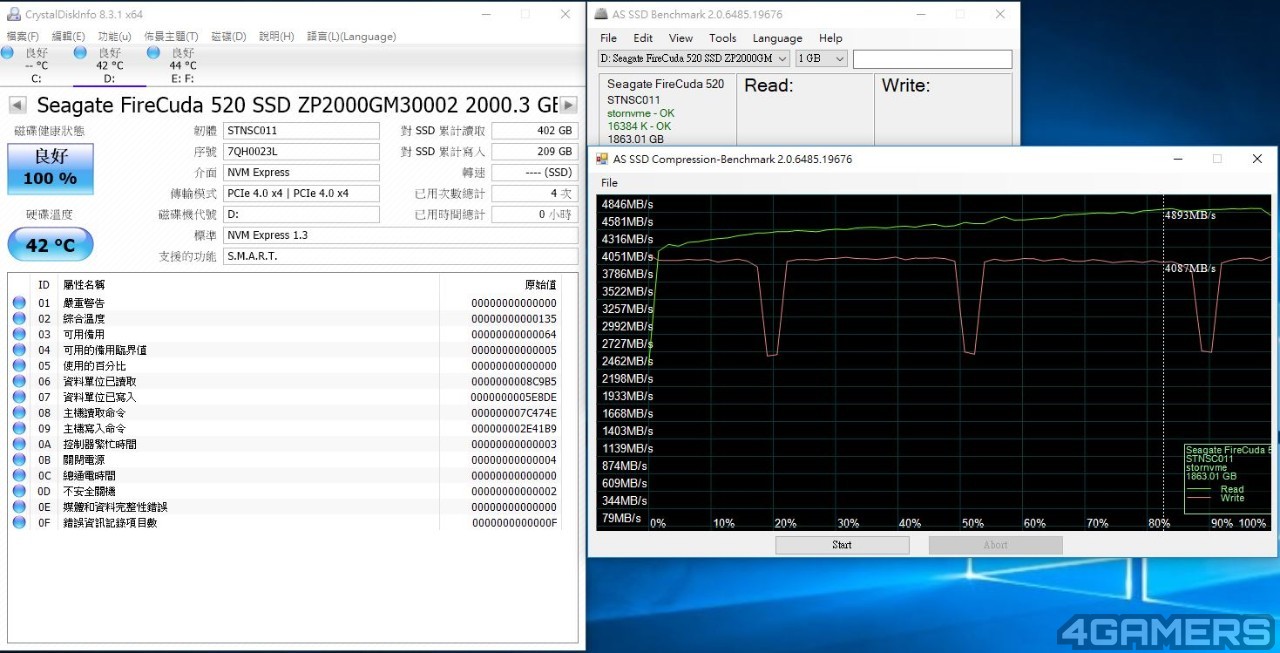
Task: Click the previous disk left arrow
Action: [x=17, y=105]
